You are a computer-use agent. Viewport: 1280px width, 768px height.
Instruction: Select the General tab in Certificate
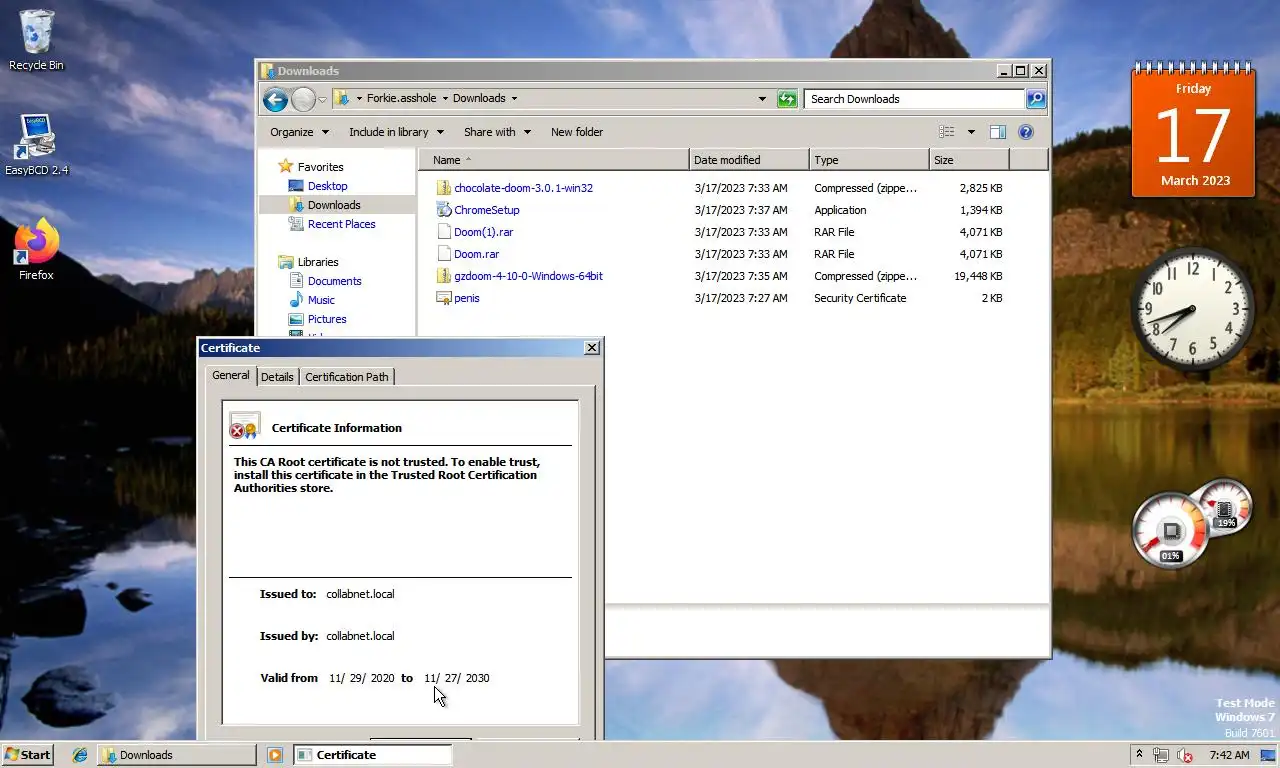pyautogui.click(x=231, y=375)
